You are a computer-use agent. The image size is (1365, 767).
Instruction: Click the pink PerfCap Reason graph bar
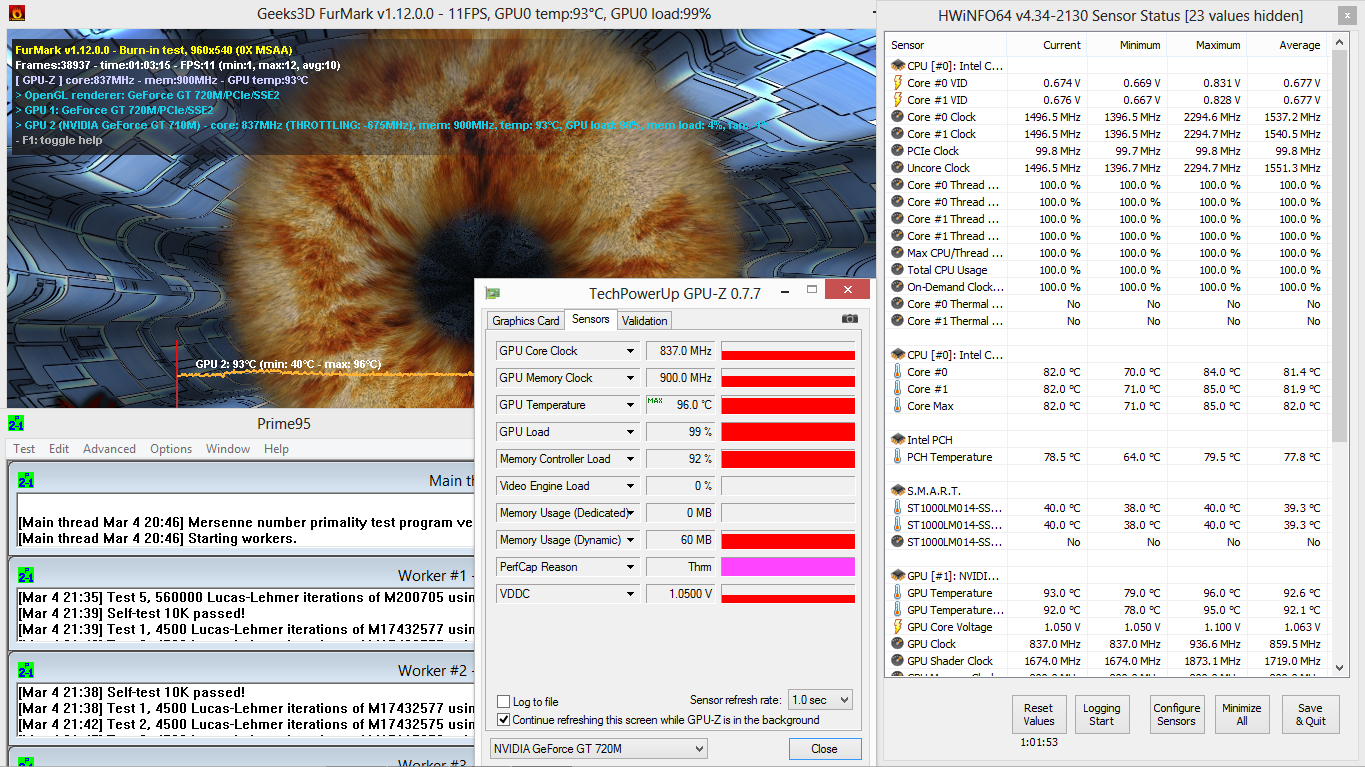[788, 567]
